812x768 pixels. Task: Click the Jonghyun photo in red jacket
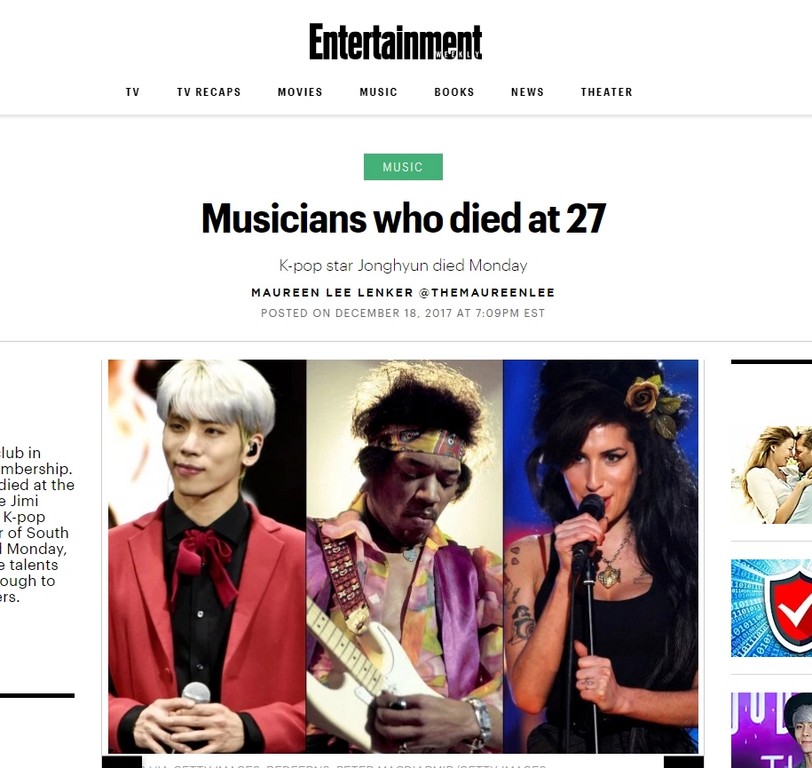pyautogui.click(x=207, y=556)
